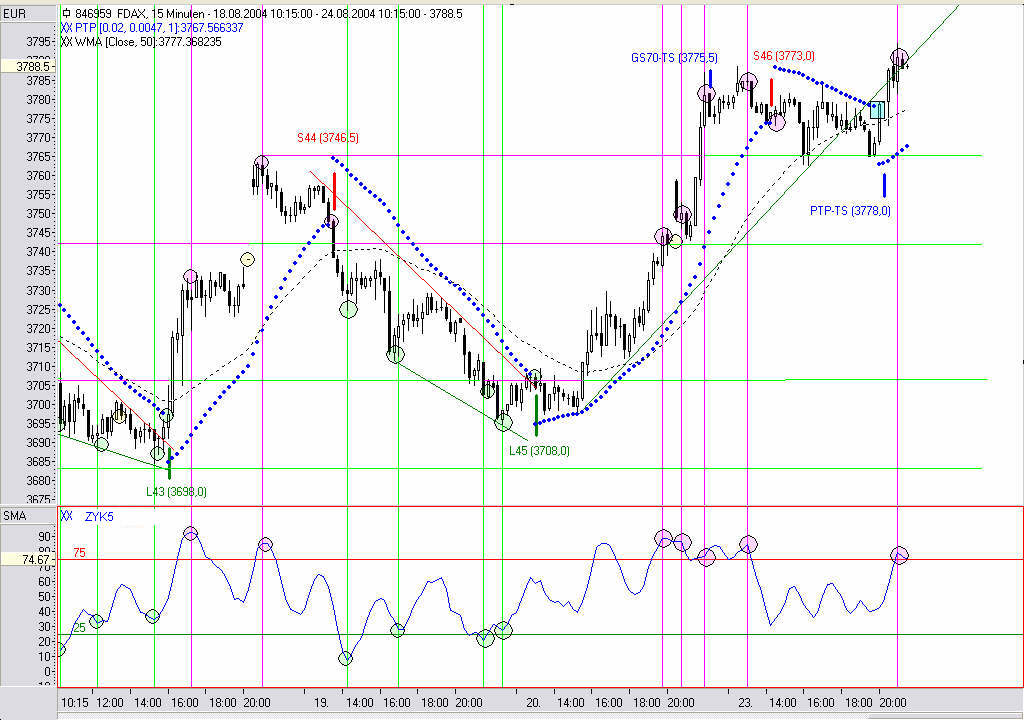Click the 3788.5 current price marker
Screen dimensions: 1024x720
[x=28, y=67]
